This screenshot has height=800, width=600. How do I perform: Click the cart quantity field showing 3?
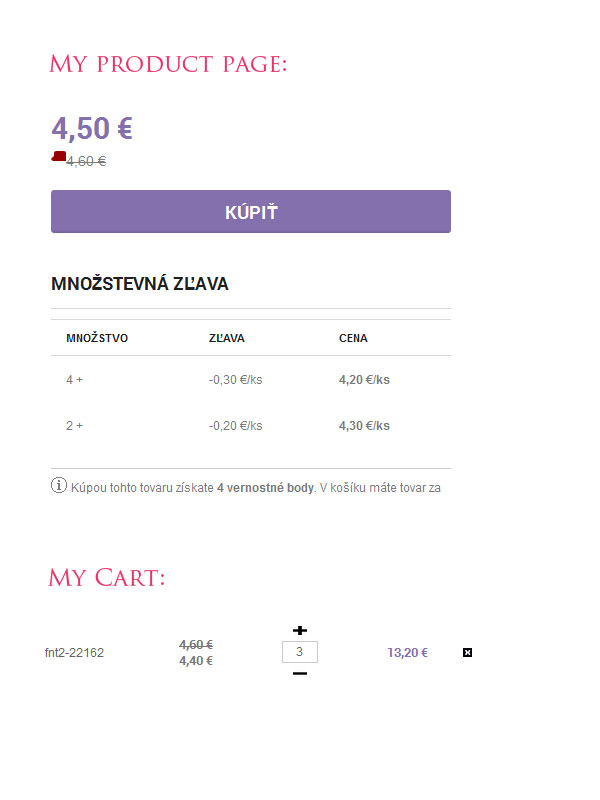[x=300, y=652]
